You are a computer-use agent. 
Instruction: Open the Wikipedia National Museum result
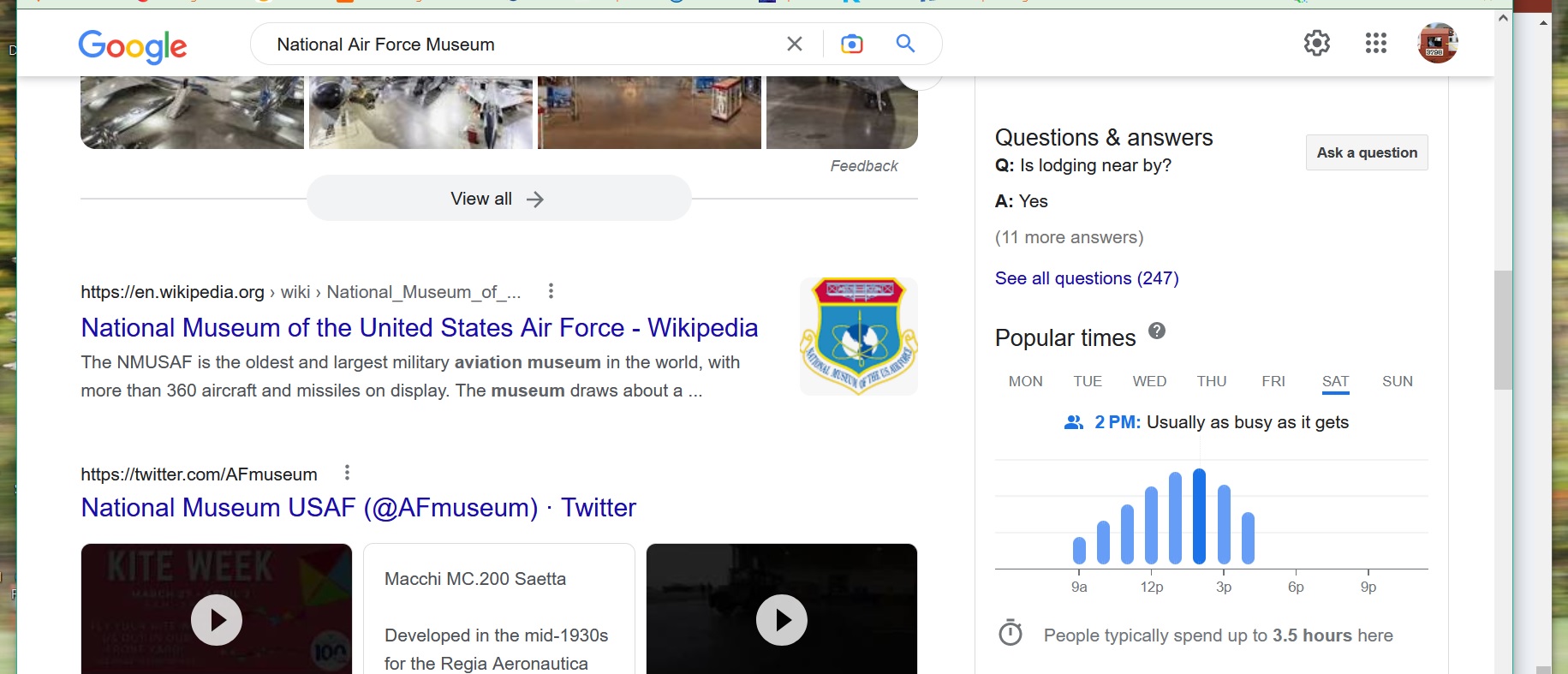point(420,328)
